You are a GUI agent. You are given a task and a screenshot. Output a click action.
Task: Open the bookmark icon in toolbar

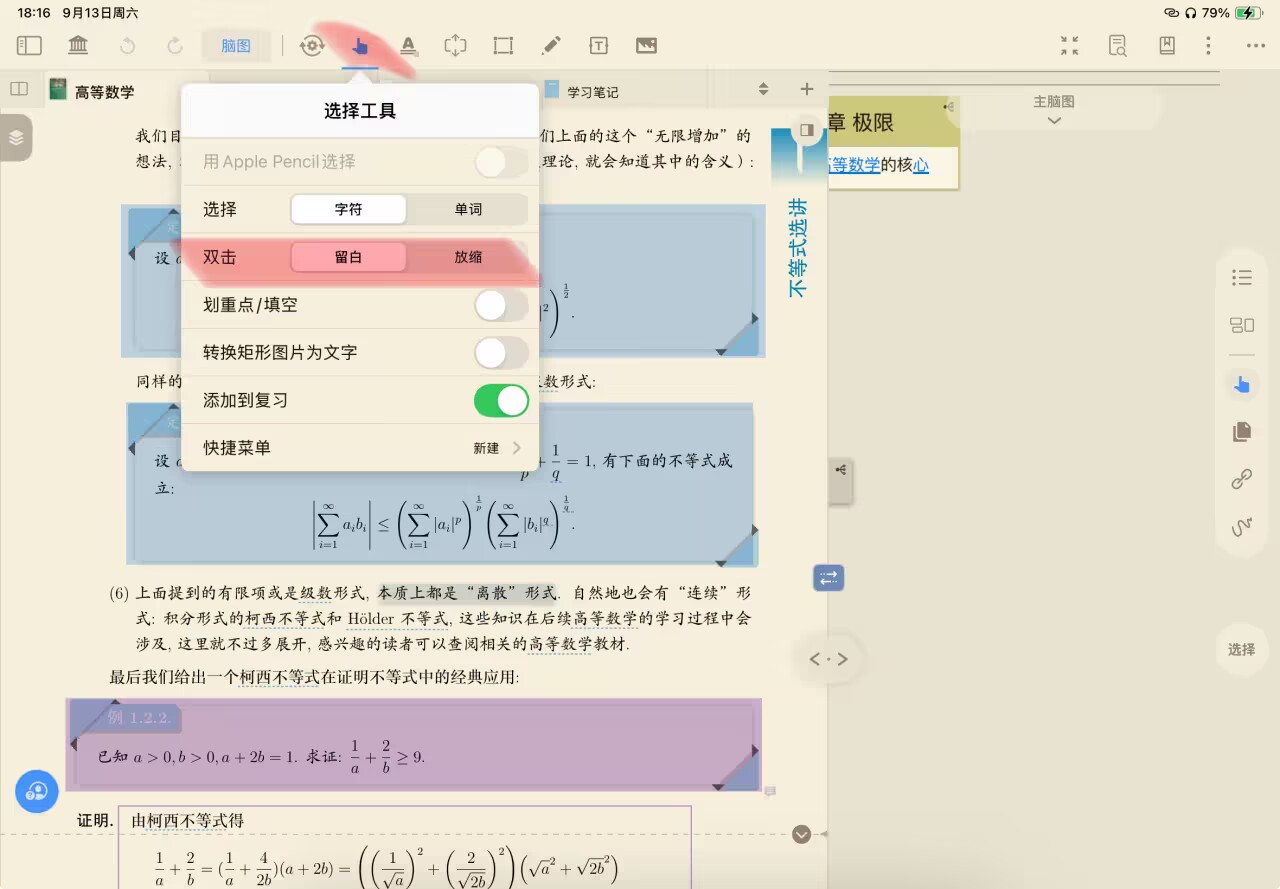pyautogui.click(x=1166, y=45)
